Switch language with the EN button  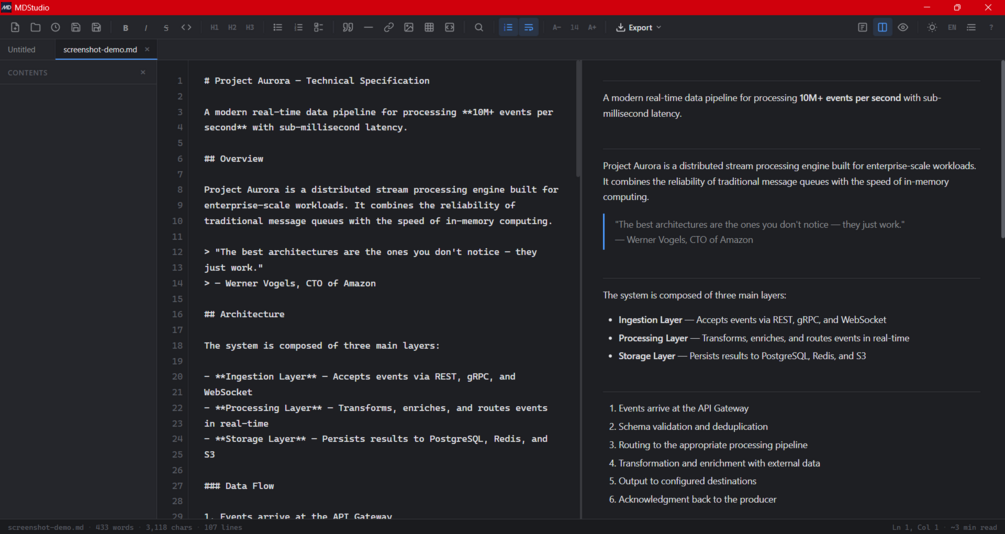coord(952,28)
